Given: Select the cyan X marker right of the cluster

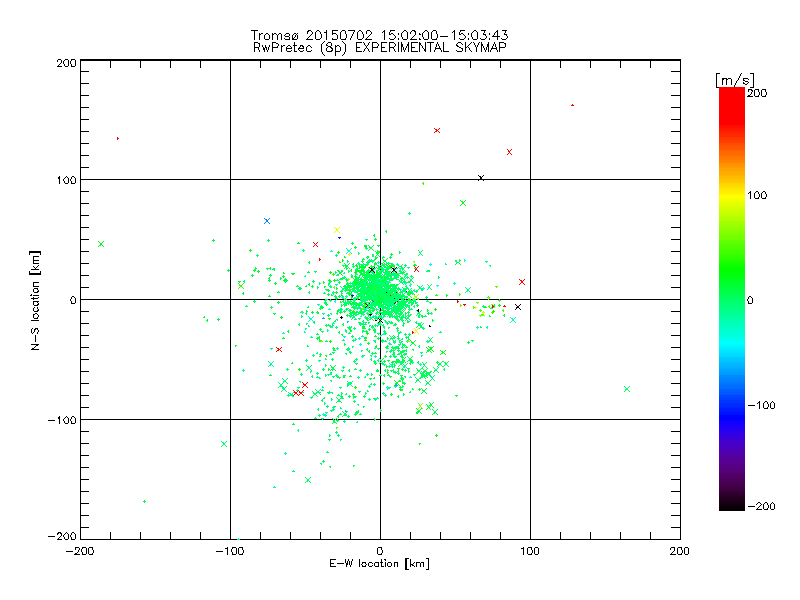Looking at the screenshot, I should pyautogui.click(x=513, y=320).
